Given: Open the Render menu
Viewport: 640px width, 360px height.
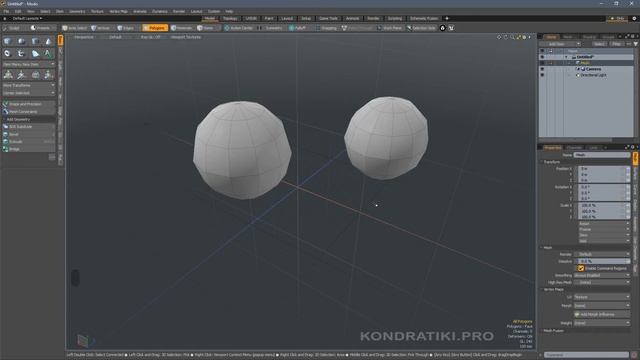Looking at the screenshot, I should [x=179, y=11].
